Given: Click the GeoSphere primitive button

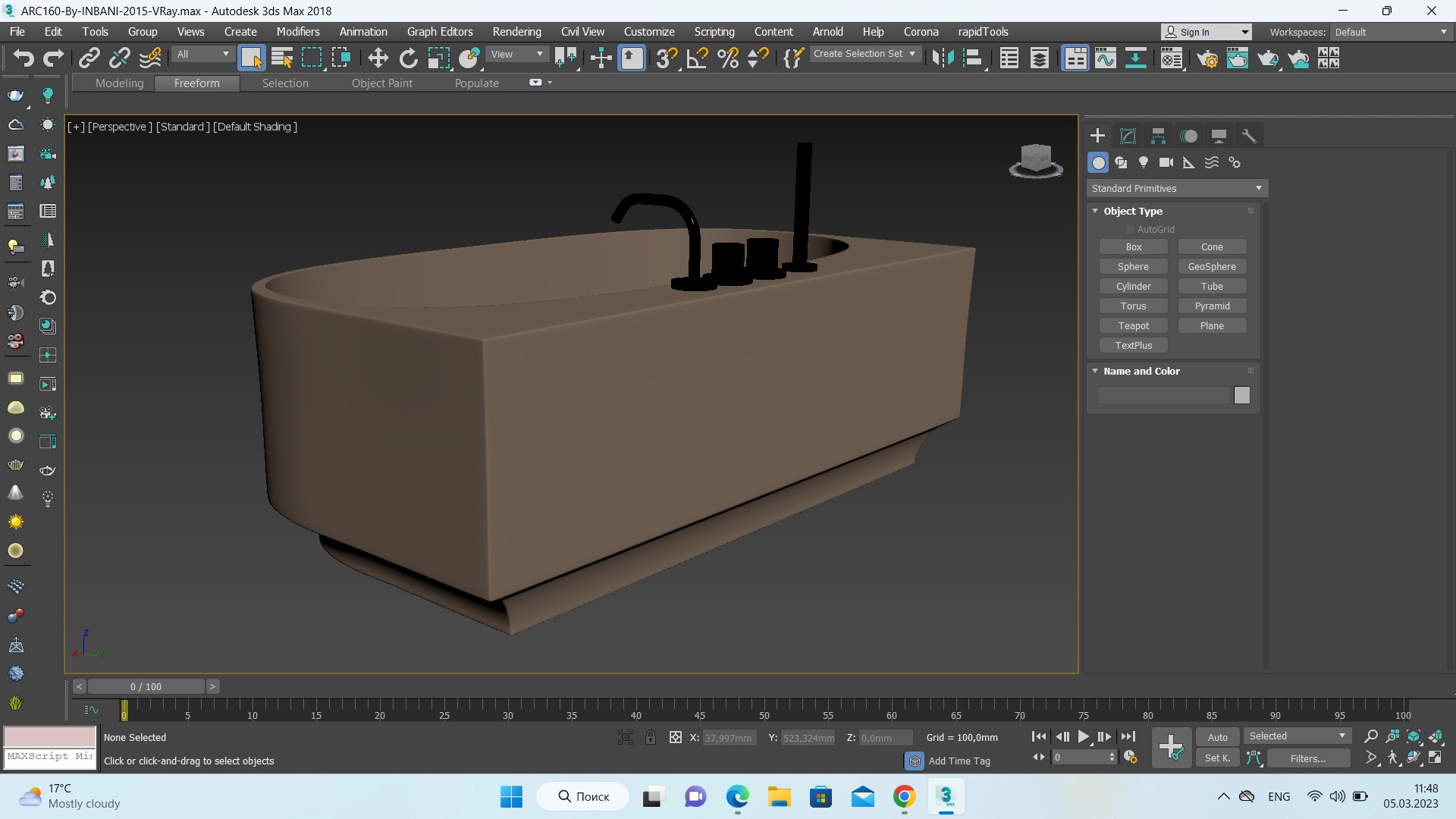Looking at the screenshot, I should 1212,266.
